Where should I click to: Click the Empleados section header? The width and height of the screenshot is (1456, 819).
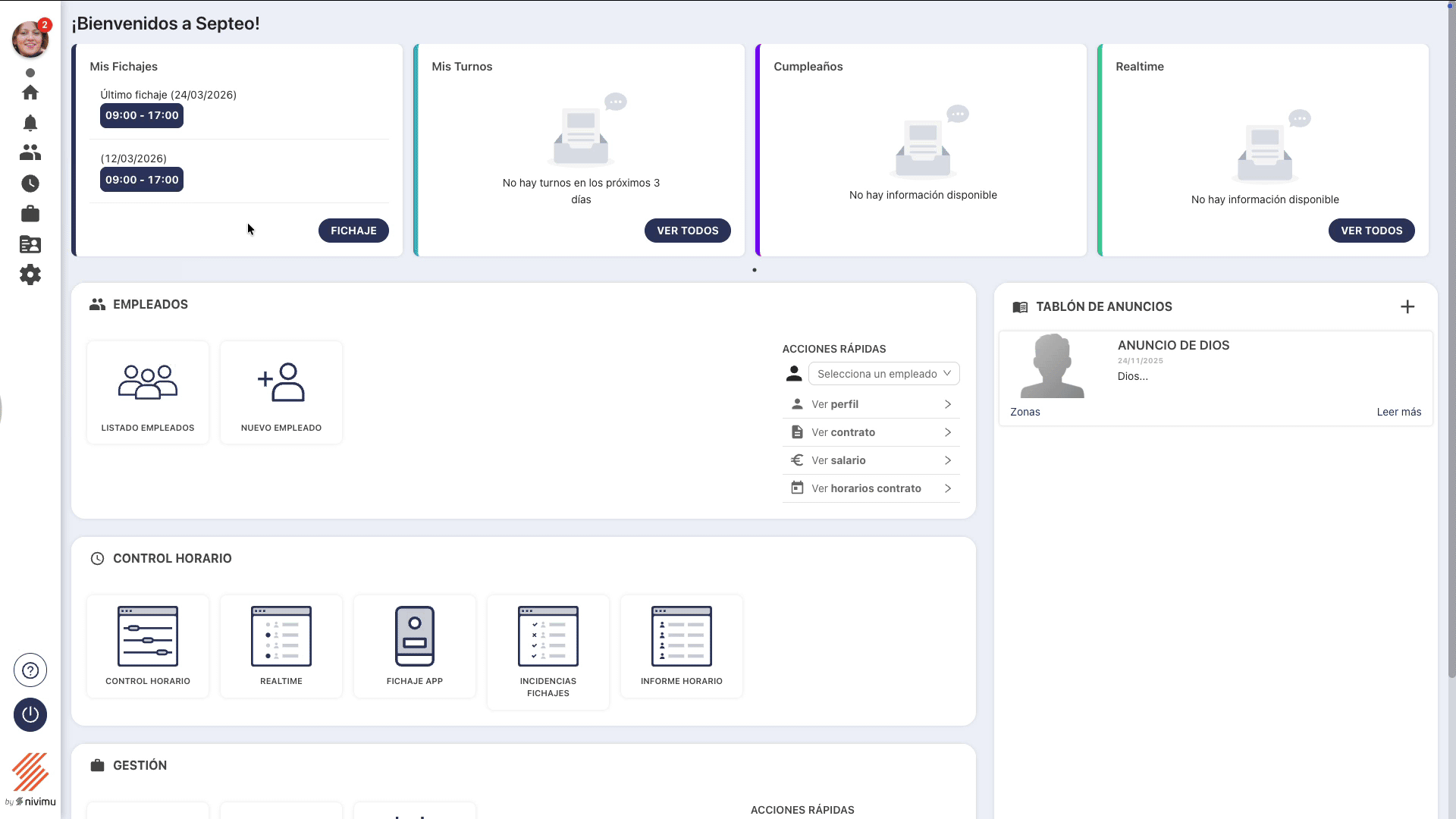[x=150, y=304]
